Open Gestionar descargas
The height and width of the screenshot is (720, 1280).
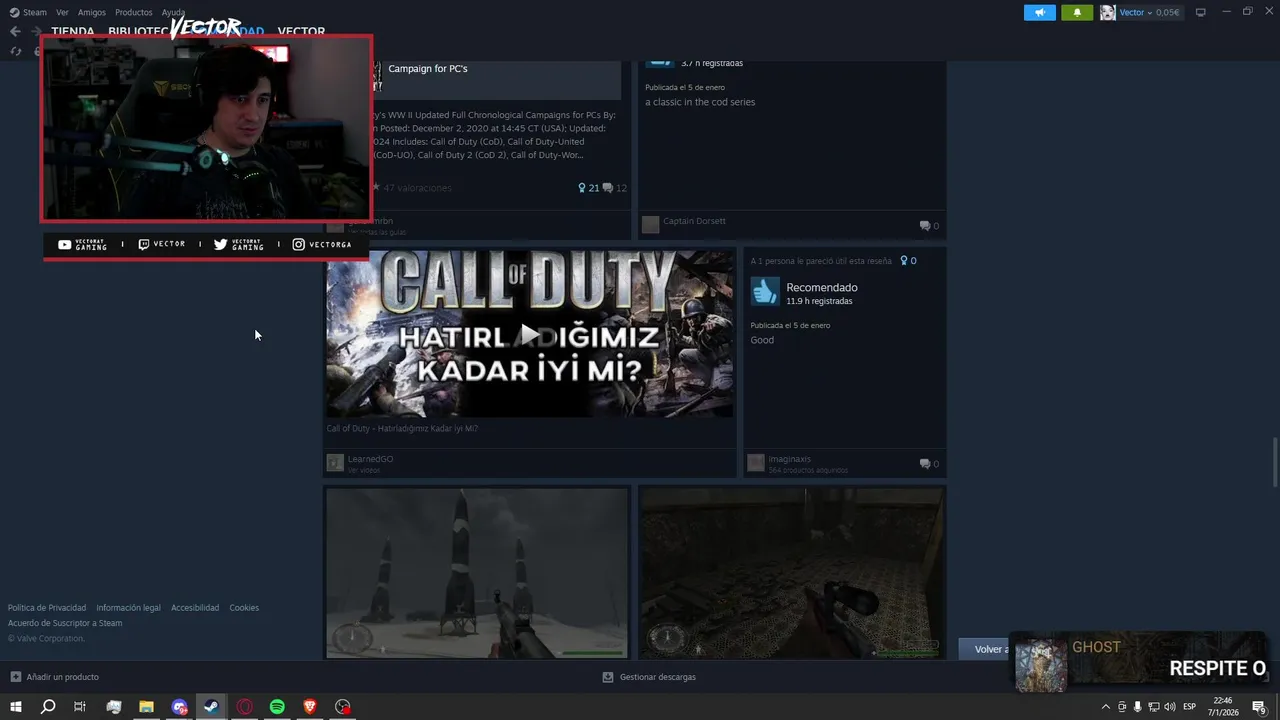pos(649,677)
